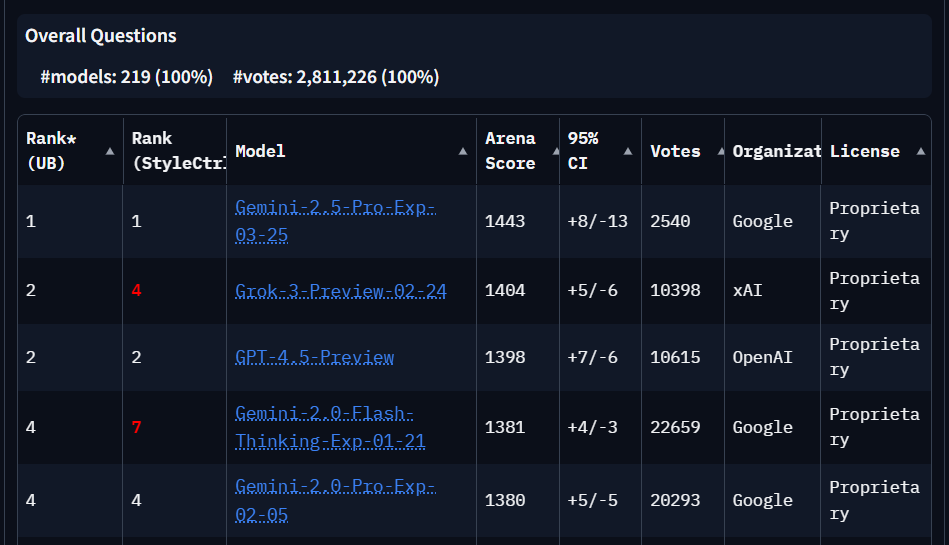Follow the GPT-4.5-Preview model link

[314, 357]
